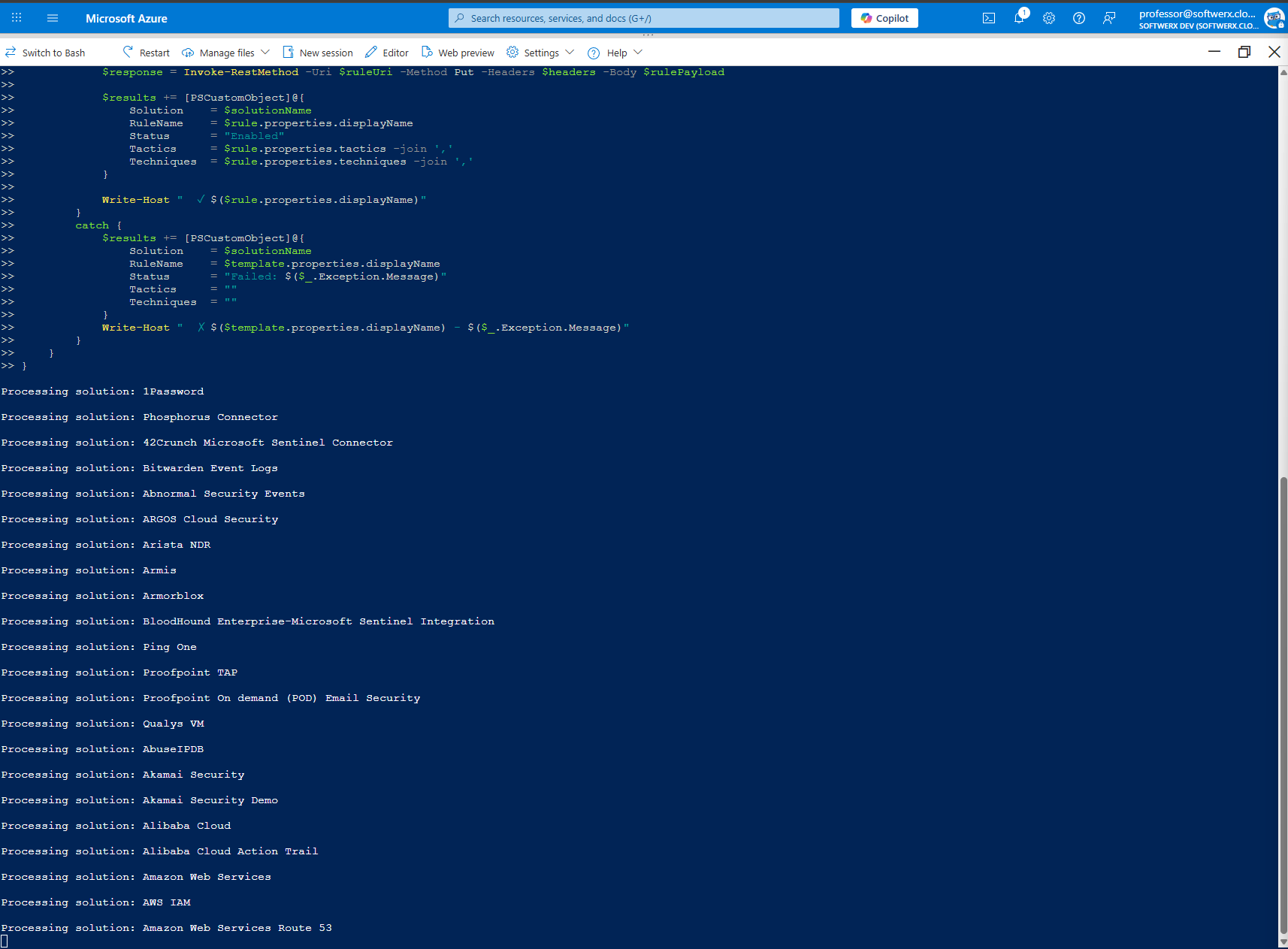
Task: Launch Web preview via its icon
Action: coord(426,52)
